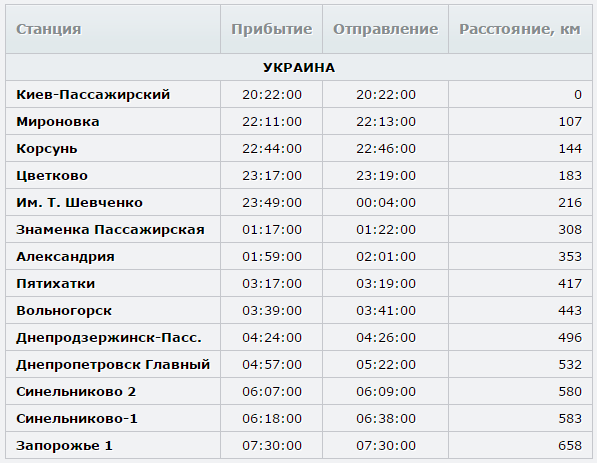Select Синельниково-1 station name

(77, 419)
